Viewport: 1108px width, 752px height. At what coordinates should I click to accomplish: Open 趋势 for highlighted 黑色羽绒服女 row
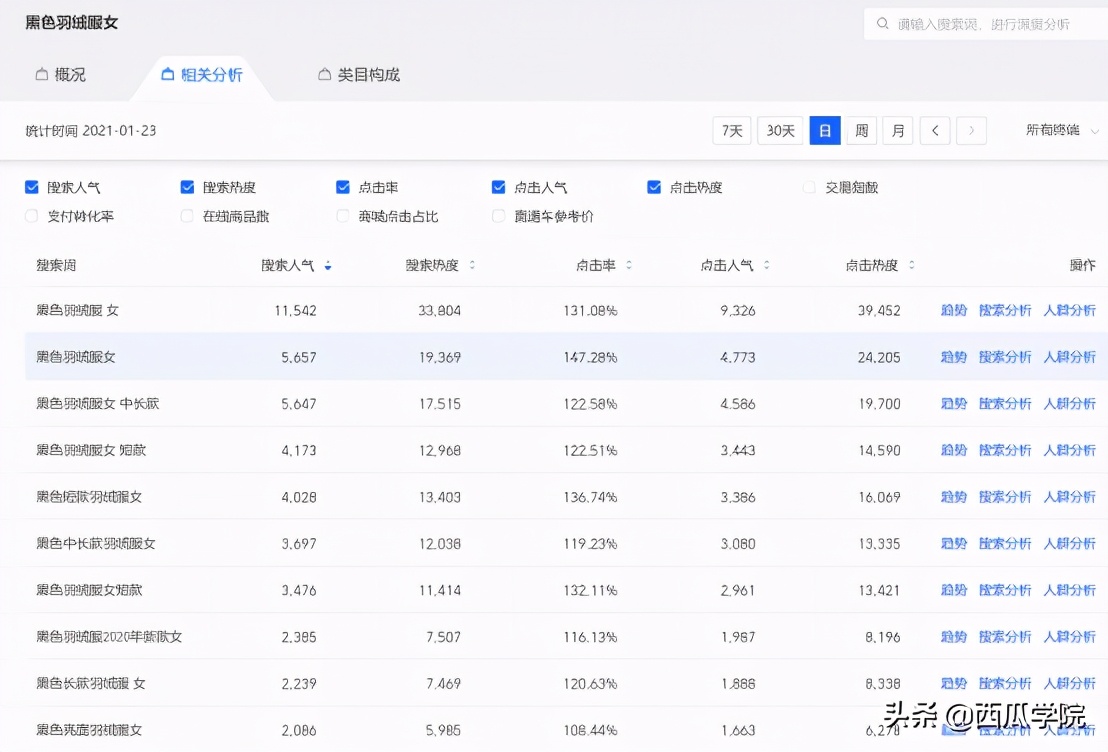pyautogui.click(x=953, y=357)
